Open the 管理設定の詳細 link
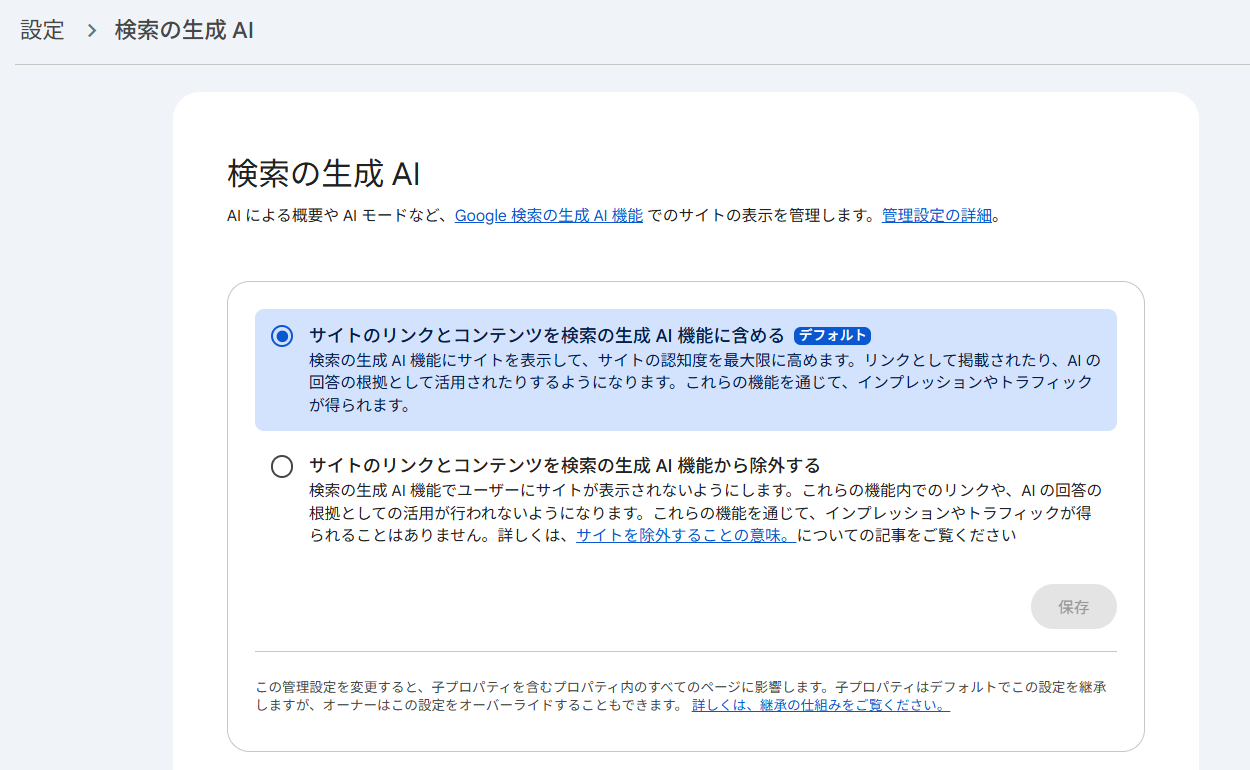This screenshot has height=770, width=1250. pos(937,215)
